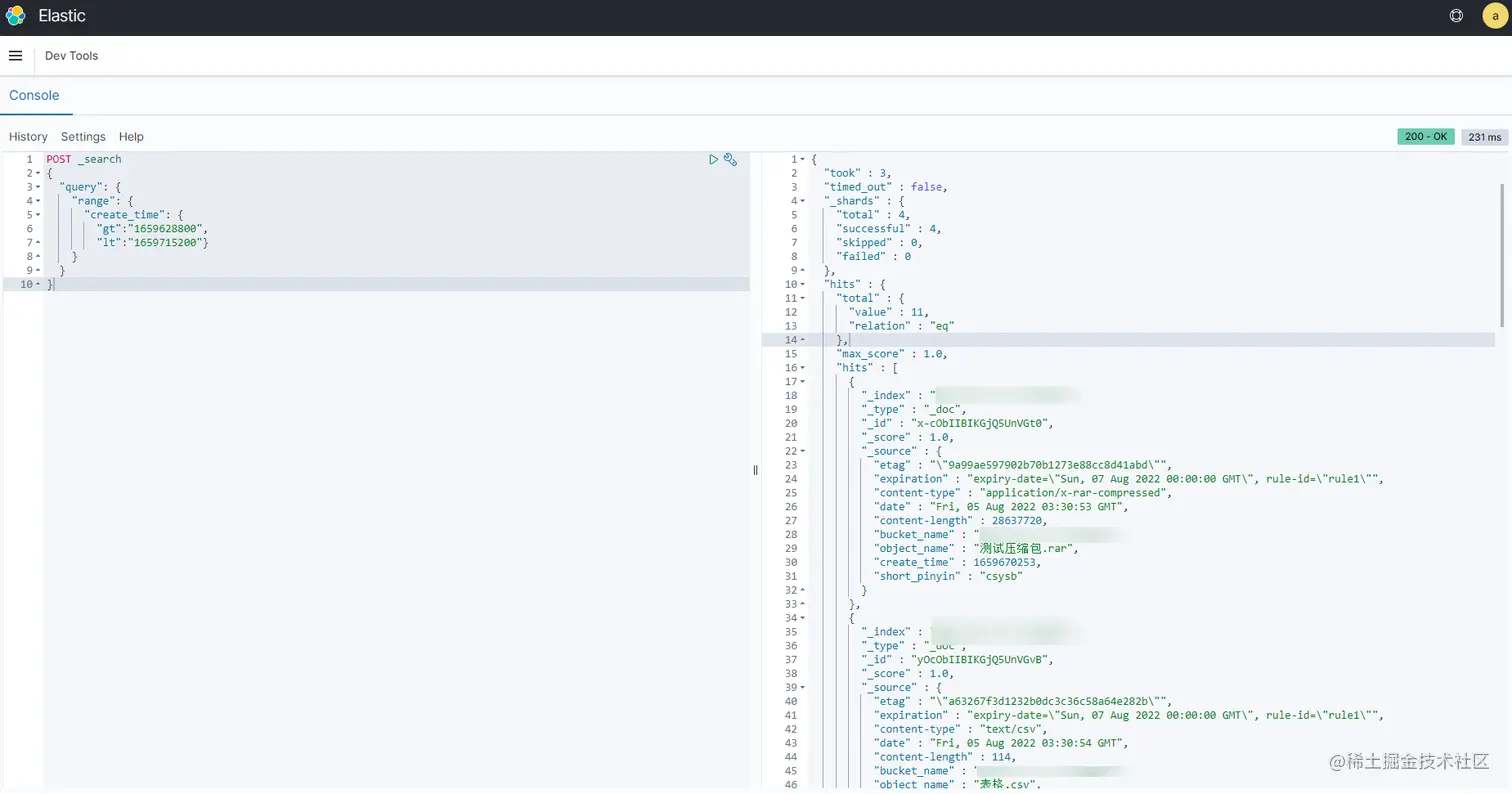This screenshot has height=794, width=1512.
Task: Click the 200 - OK status badge
Action: pyautogui.click(x=1425, y=137)
